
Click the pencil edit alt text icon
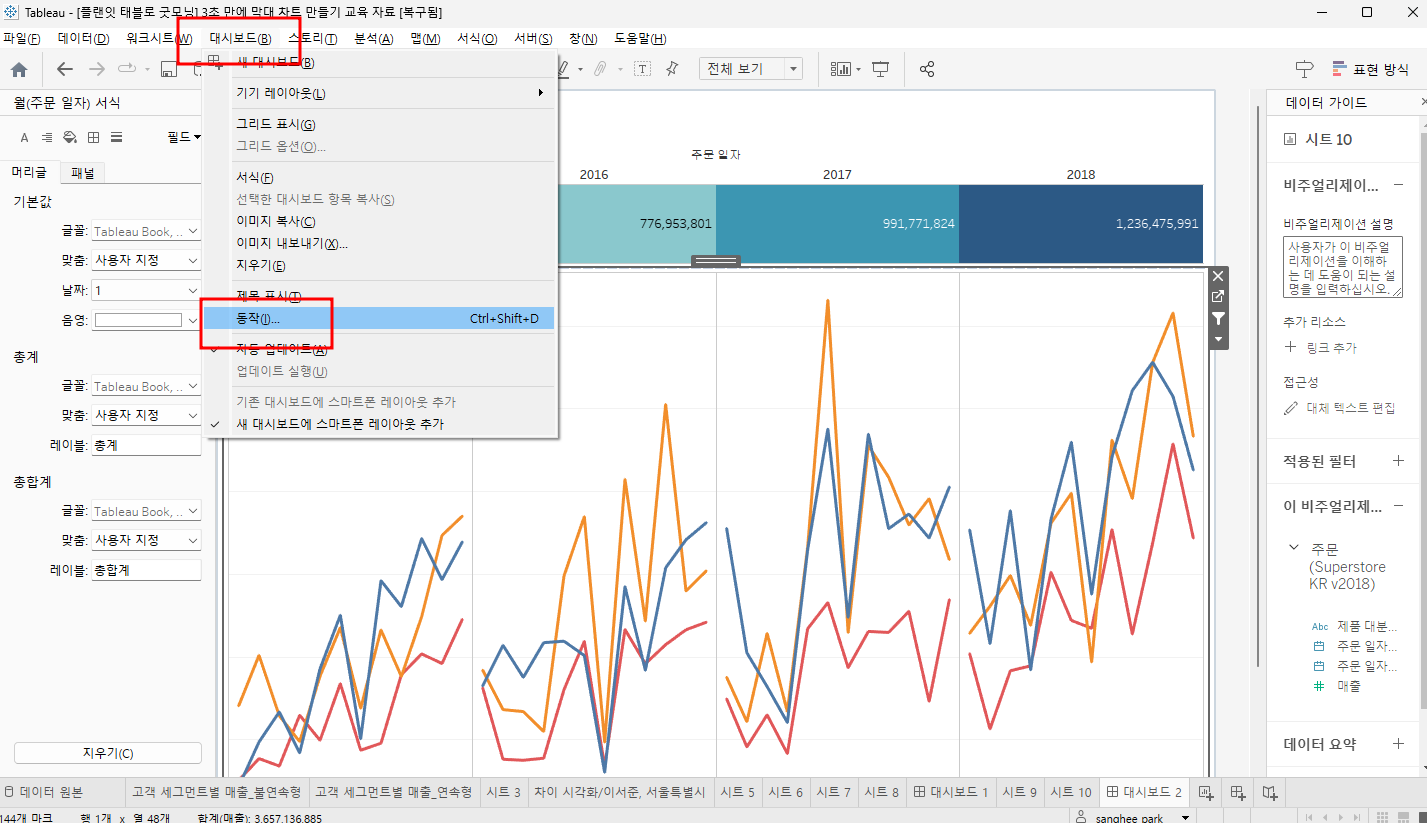click(1291, 408)
